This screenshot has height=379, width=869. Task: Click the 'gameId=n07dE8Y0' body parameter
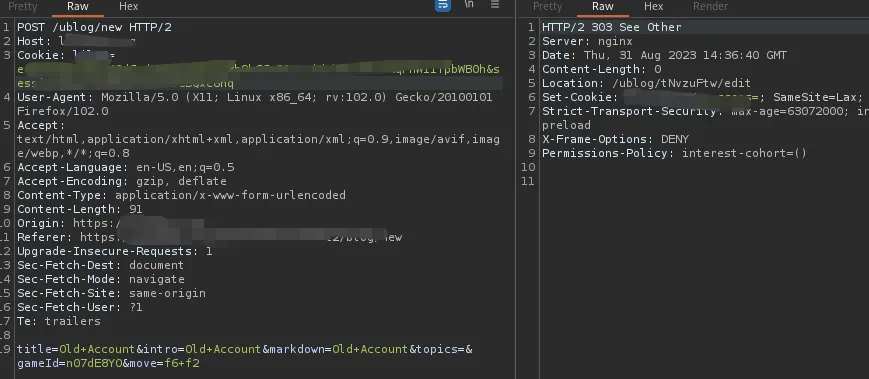(69, 363)
